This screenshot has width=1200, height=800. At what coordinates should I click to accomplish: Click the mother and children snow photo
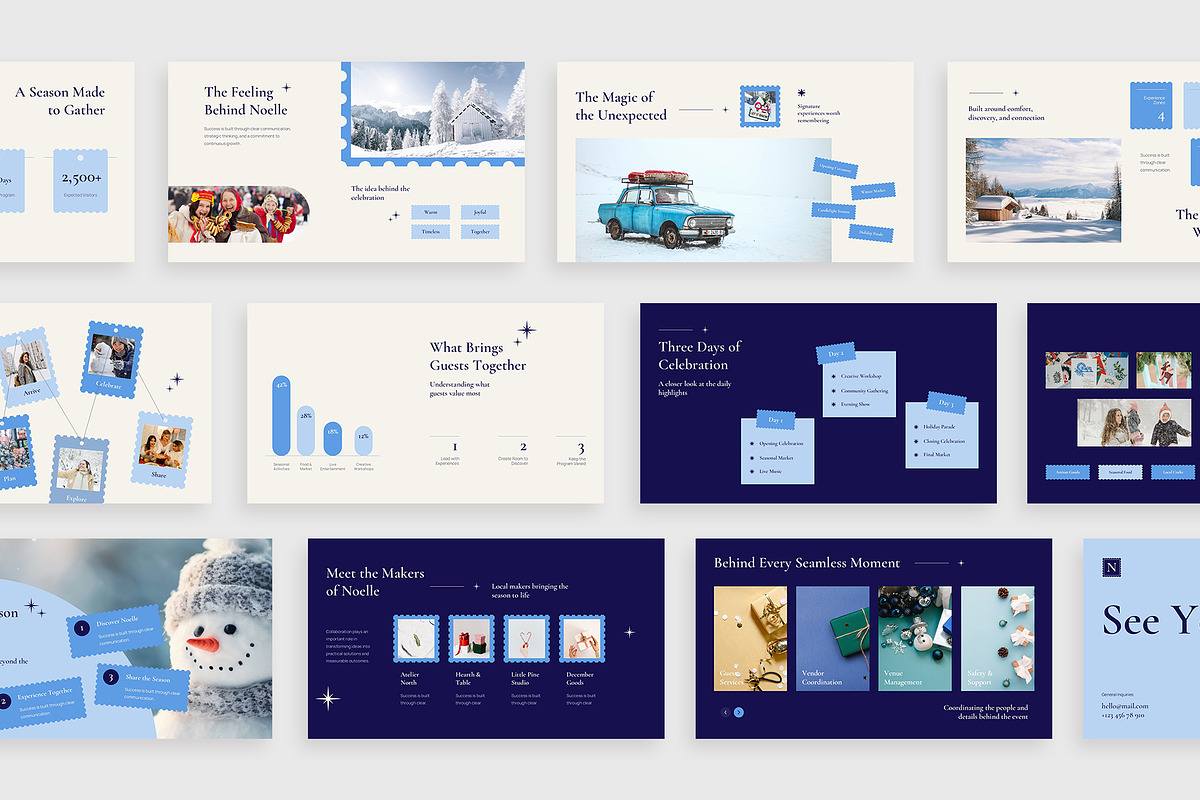click(x=1134, y=423)
